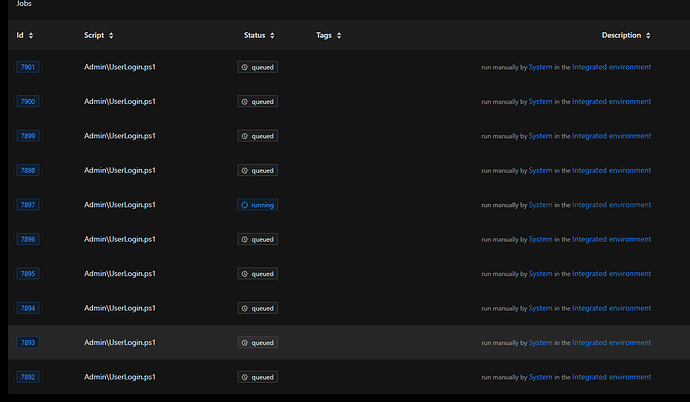This screenshot has height=402, width=690.
Task: Follow the Integrated environment link for job 7893
Action: pos(611,343)
